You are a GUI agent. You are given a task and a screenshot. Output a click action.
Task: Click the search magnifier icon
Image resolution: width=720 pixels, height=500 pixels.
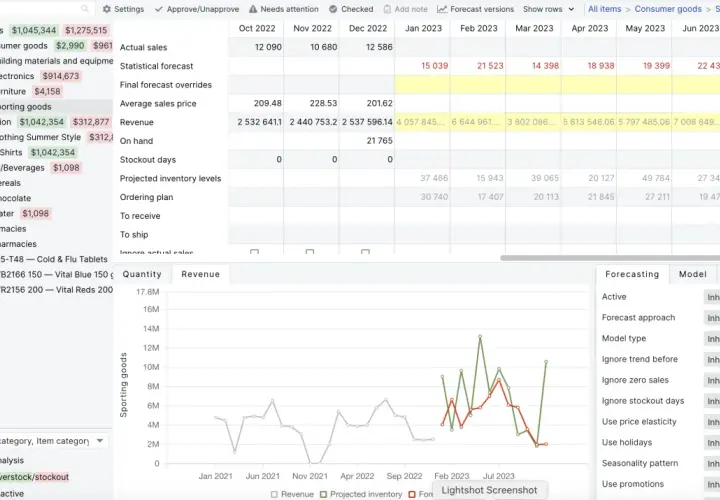(x=85, y=9)
